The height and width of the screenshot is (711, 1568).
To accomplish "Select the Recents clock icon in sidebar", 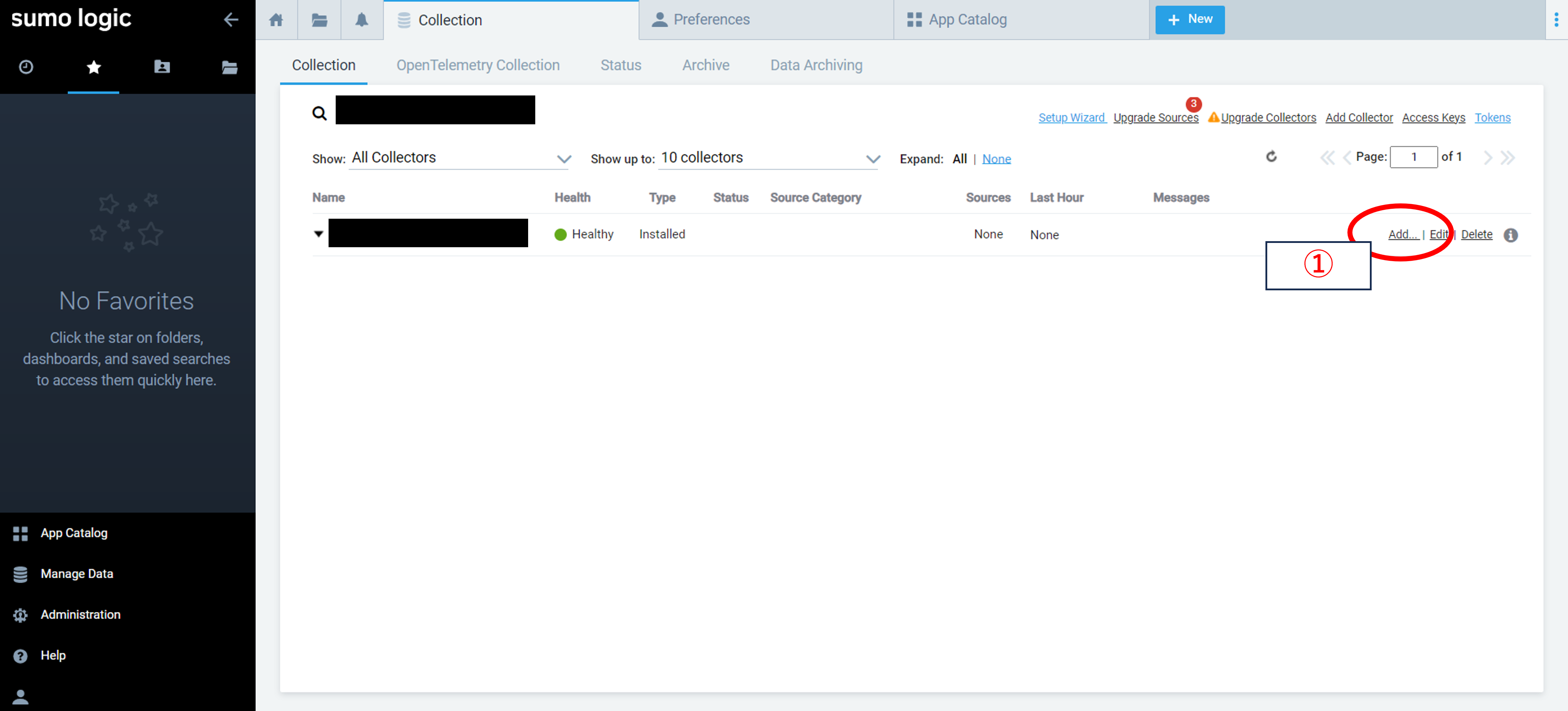I will 26,68.
